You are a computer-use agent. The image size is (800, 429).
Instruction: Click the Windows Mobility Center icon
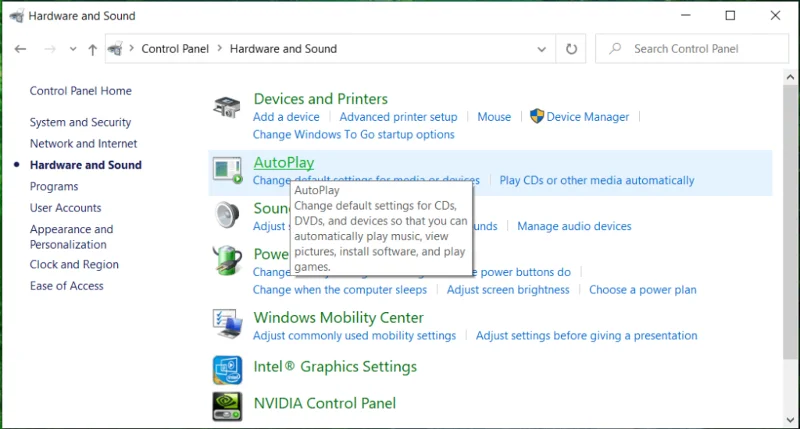click(228, 324)
